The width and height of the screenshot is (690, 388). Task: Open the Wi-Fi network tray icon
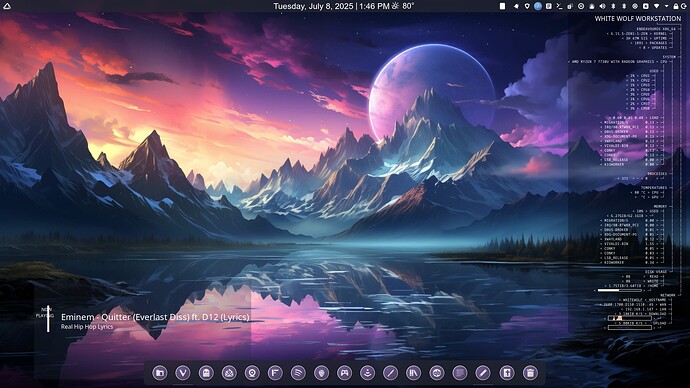coord(657,6)
